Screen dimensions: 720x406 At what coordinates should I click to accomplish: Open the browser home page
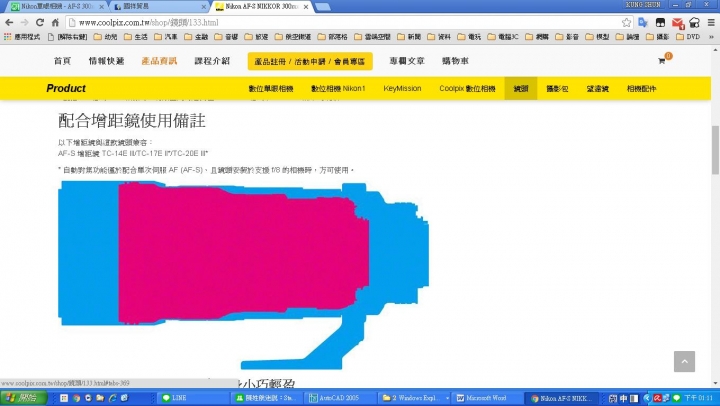pos(55,22)
